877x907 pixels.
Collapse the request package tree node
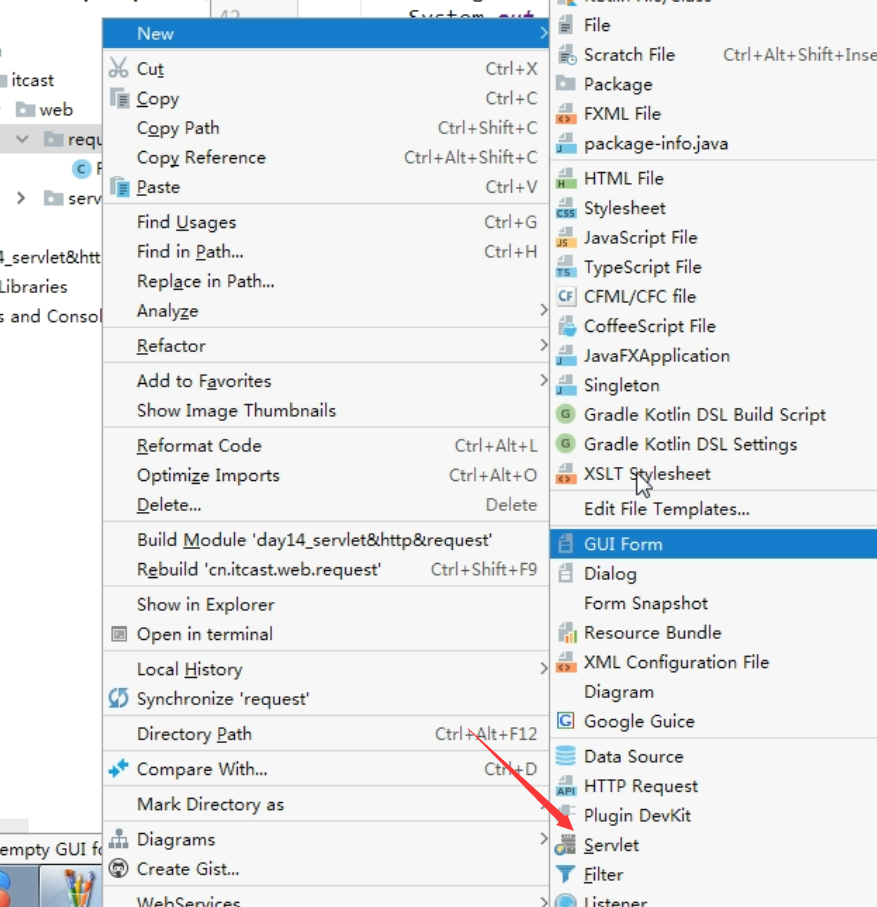(x=22, y=139)
